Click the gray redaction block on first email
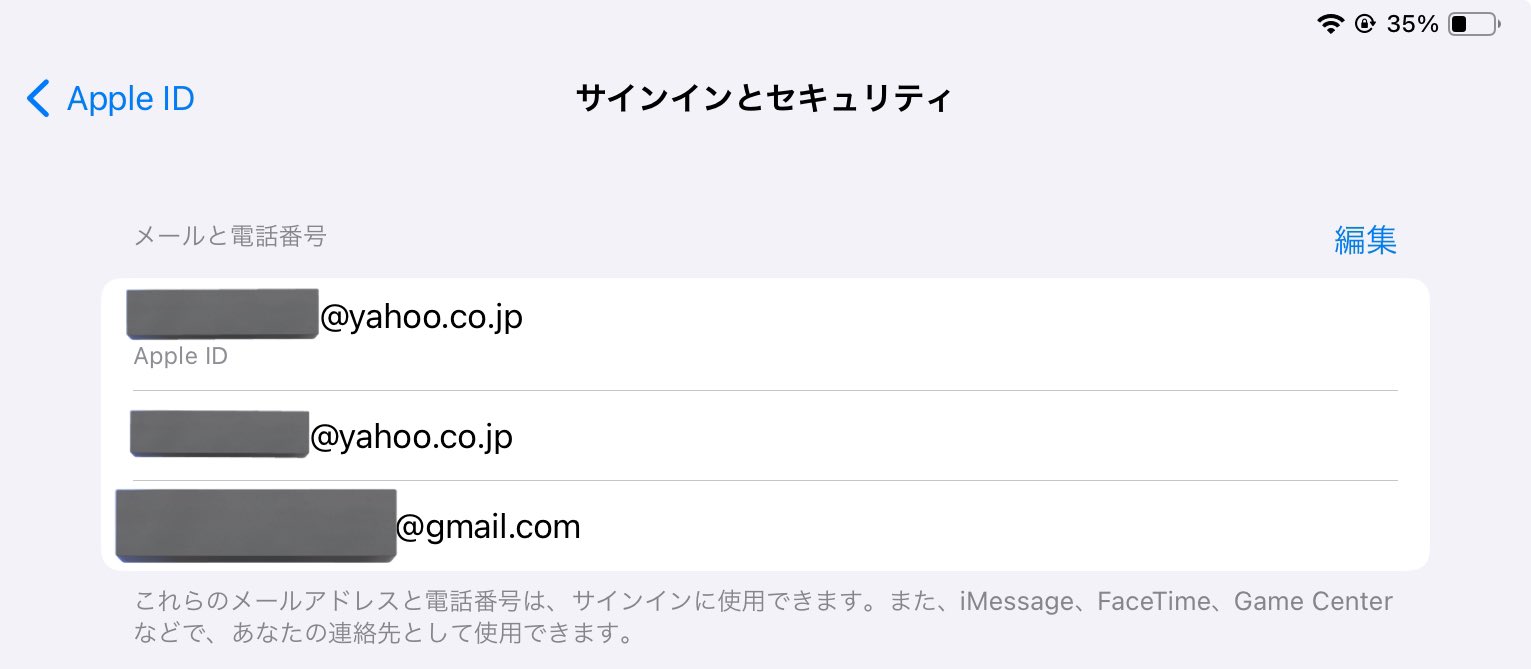 pyautogui.click(x=222, y=313)
